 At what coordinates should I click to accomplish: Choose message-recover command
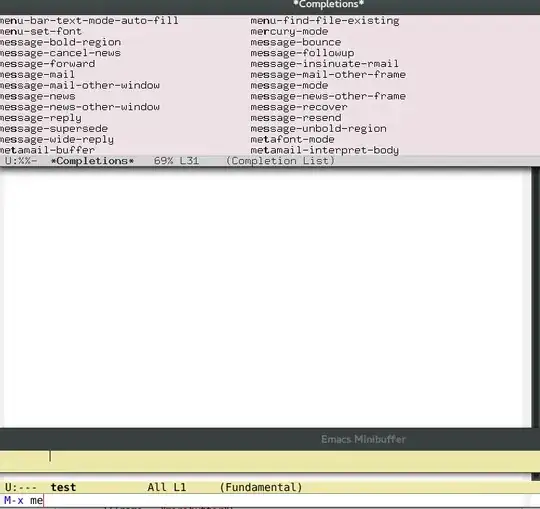coord(299,107)
